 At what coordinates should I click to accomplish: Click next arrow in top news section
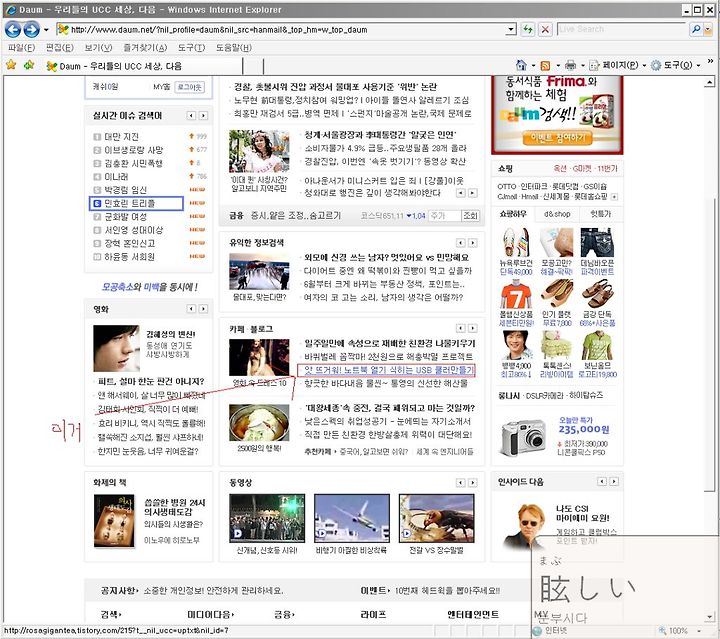(472, 193)
